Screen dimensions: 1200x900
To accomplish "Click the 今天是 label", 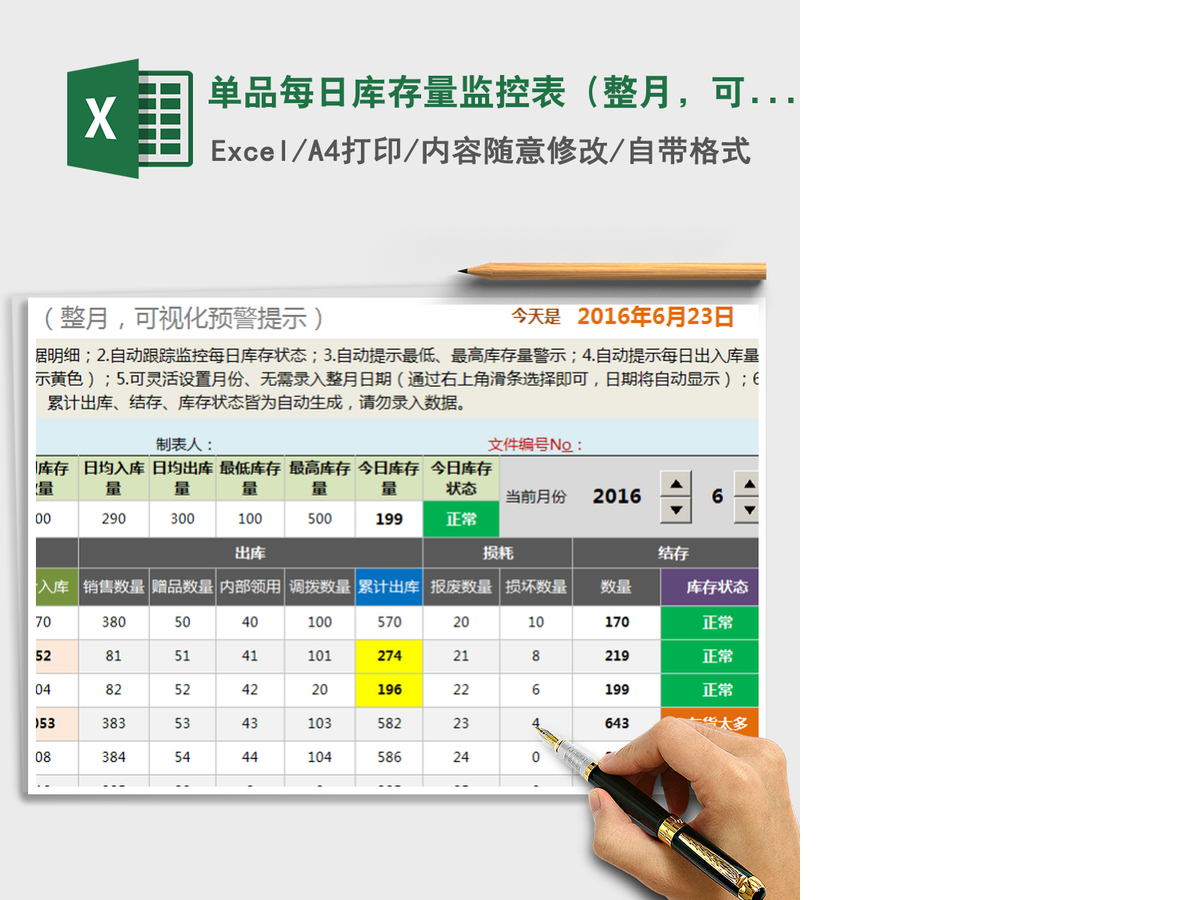I will [x=536, y=317].
